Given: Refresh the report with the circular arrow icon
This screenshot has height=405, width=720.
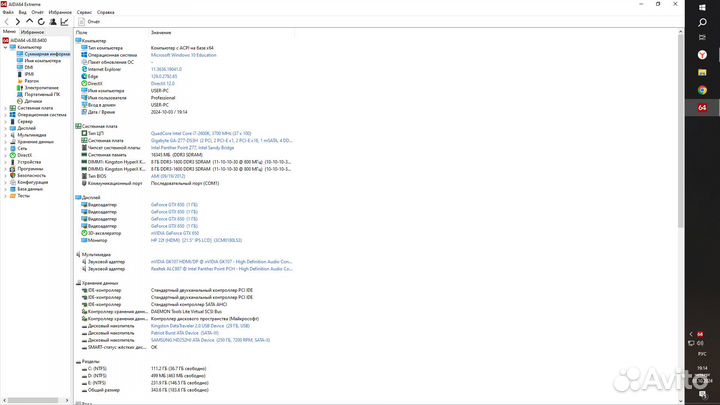Looking at the screenshot, I should tap(41, 22).
